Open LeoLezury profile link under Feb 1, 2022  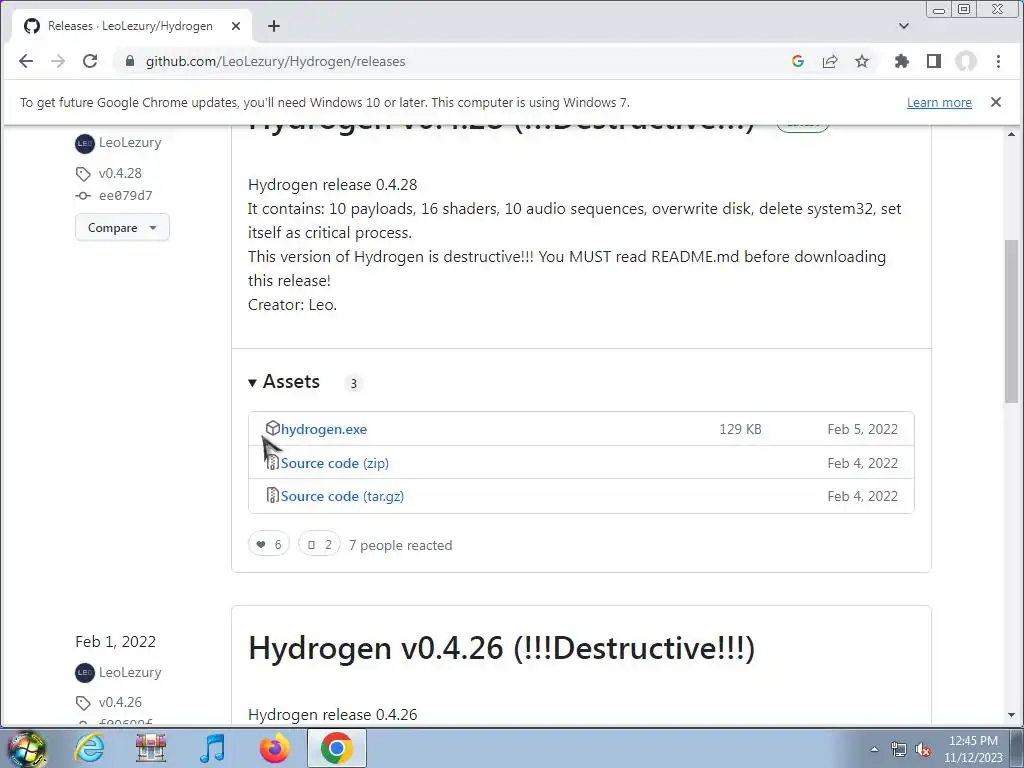click(x=130, y=673)
